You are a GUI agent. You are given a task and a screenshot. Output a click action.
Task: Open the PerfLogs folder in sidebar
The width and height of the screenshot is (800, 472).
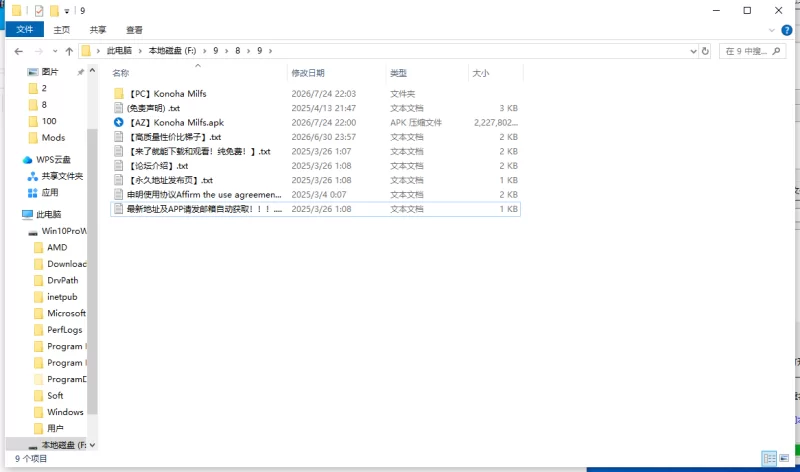[x=64, y=330]
